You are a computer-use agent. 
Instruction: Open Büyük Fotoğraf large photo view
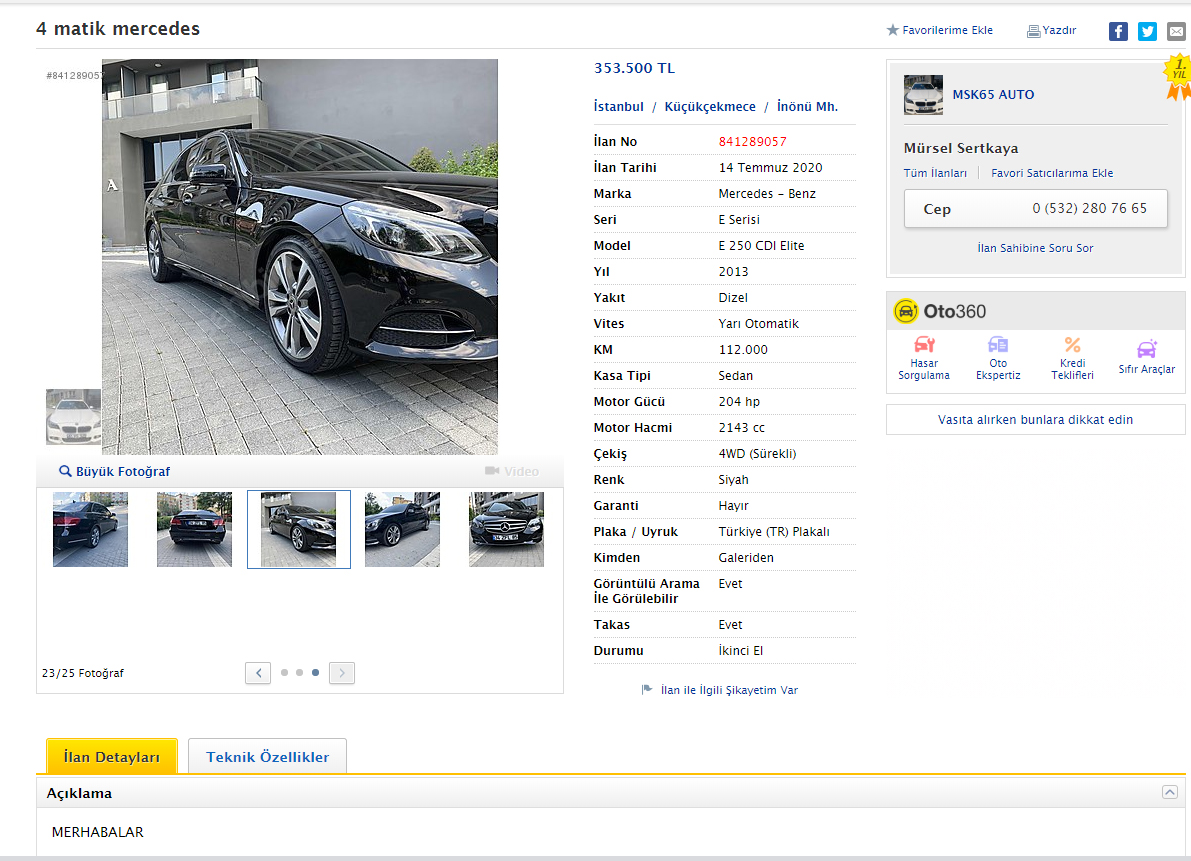click(x=123, y=472)
